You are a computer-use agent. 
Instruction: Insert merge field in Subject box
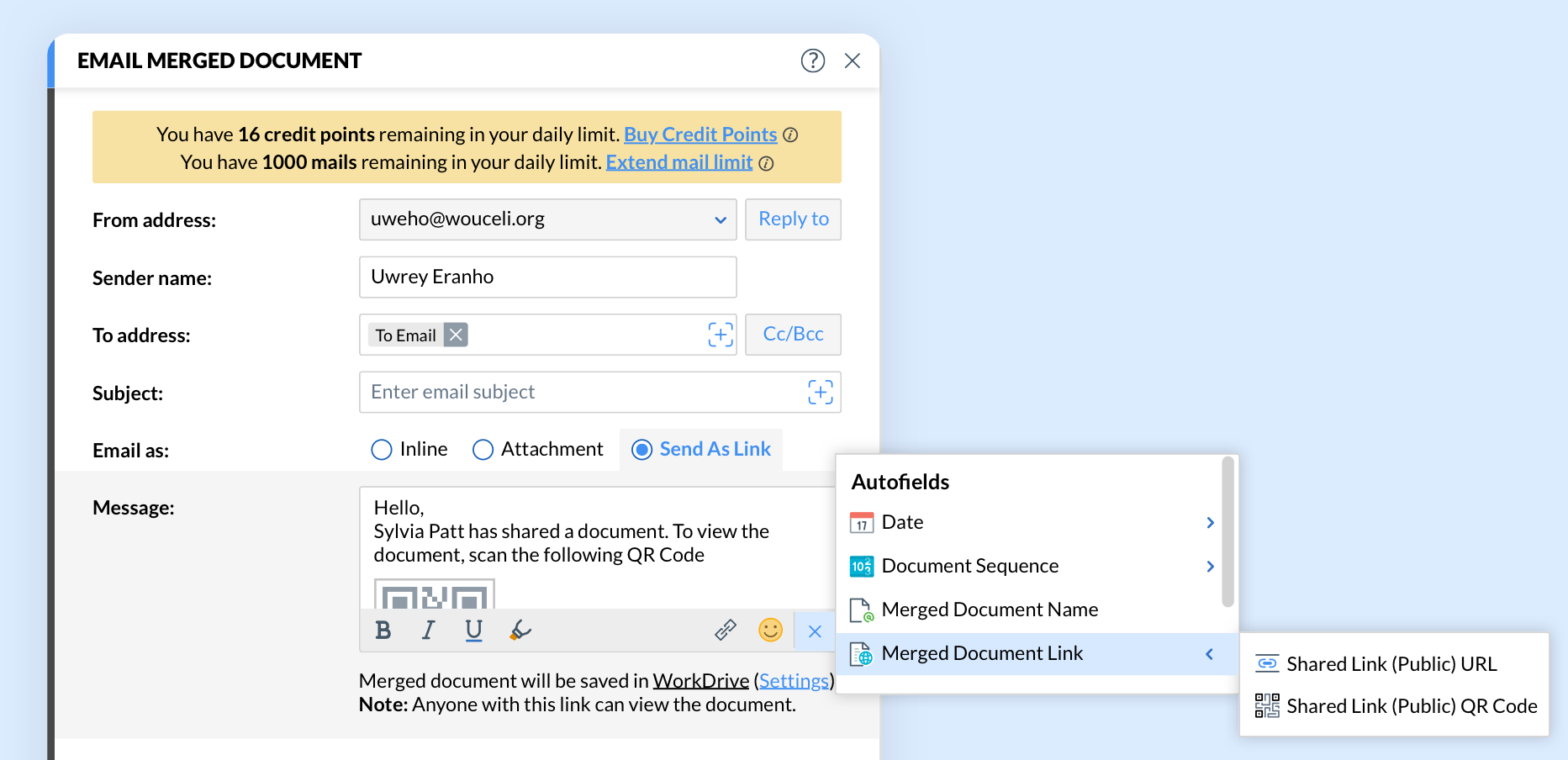pos(821,393)
